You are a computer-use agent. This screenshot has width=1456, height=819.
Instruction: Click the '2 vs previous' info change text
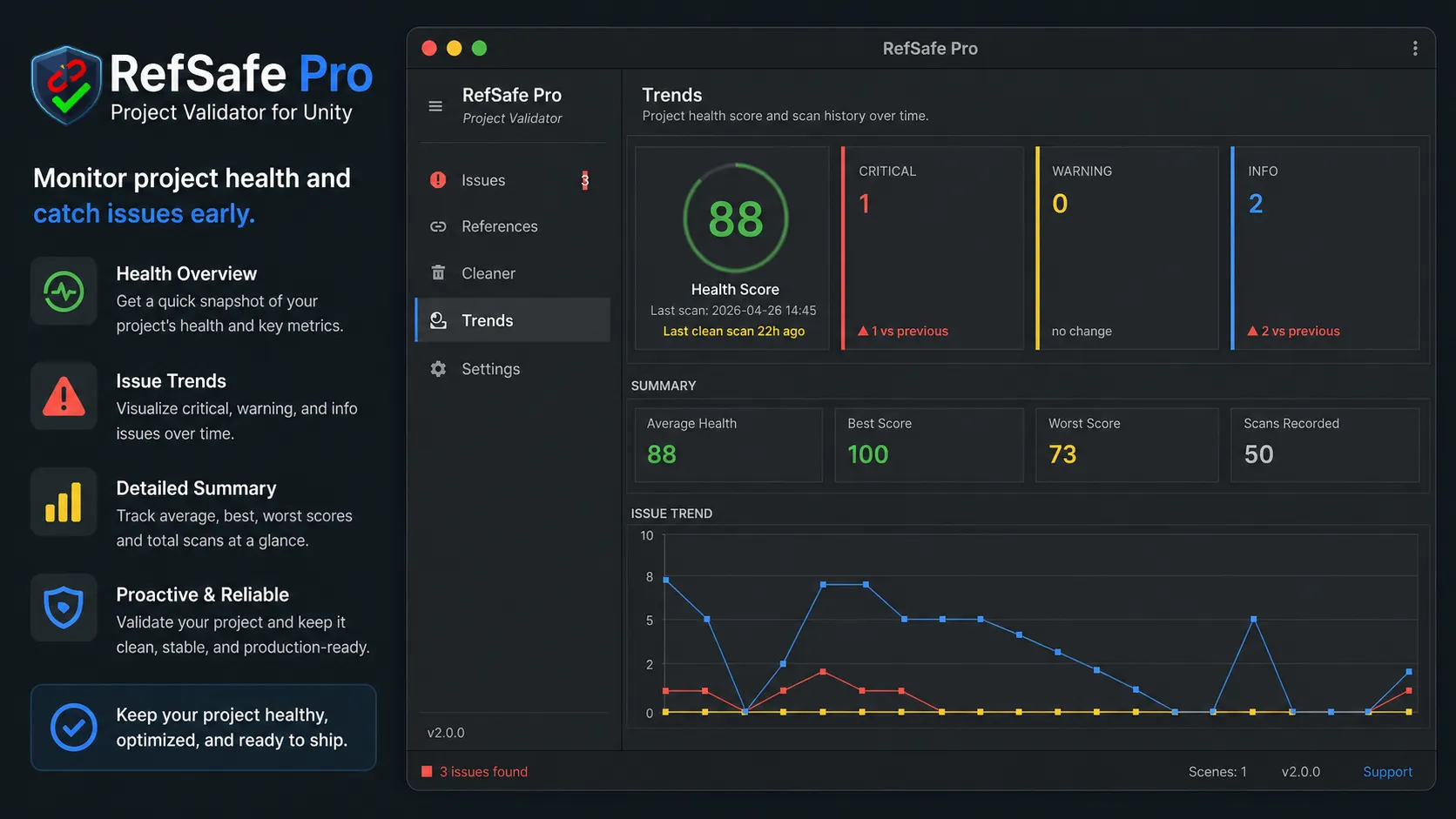point(1294,331)
